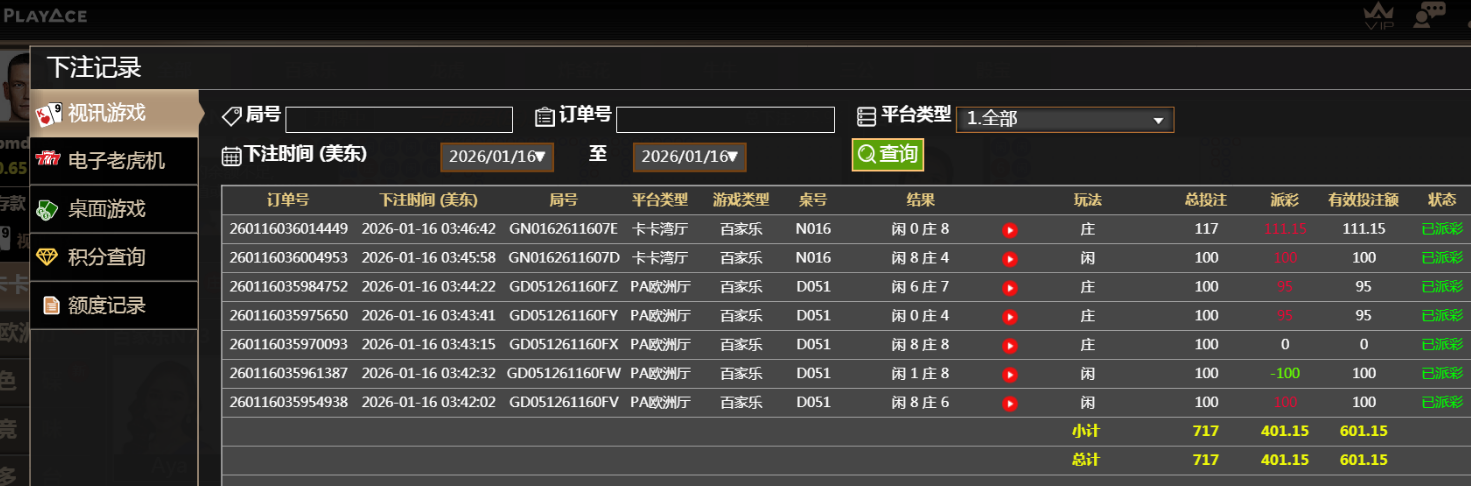Focus the 订单号 input field
Viewport: 1471px width, 486px height.
coord(725,120)
